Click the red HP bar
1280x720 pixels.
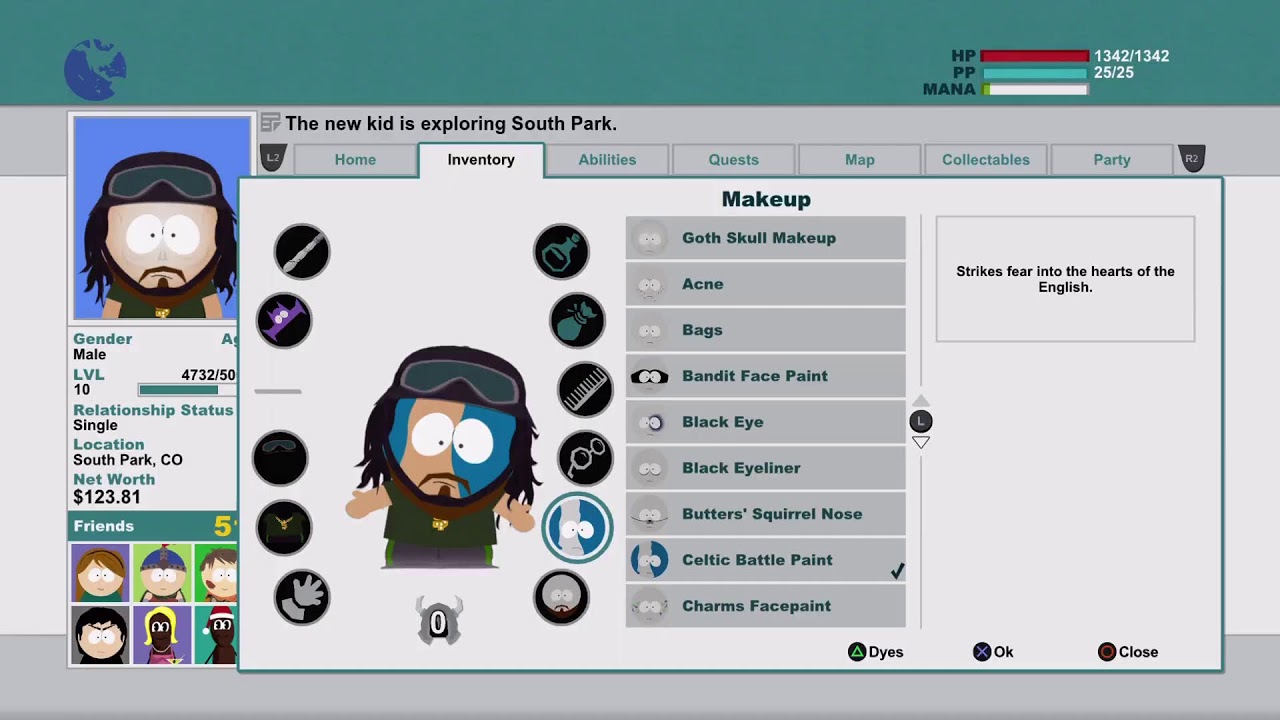(1034, 56)
